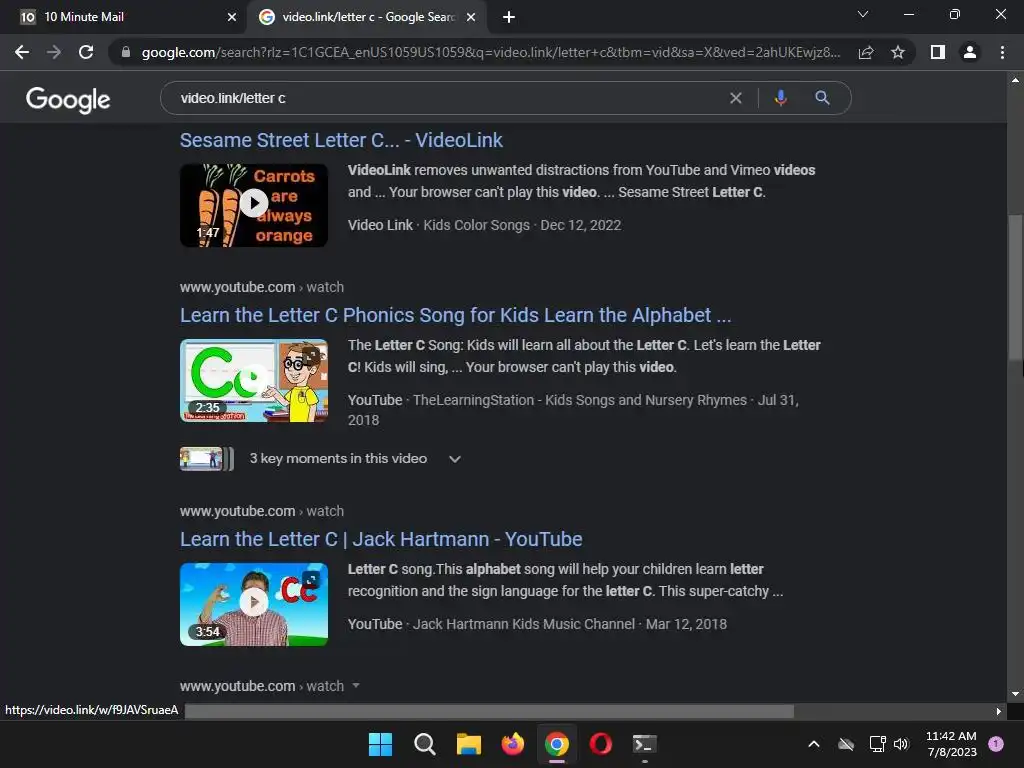Open Windows taskbar search
1024x768 pixels.
click(424, 744)
